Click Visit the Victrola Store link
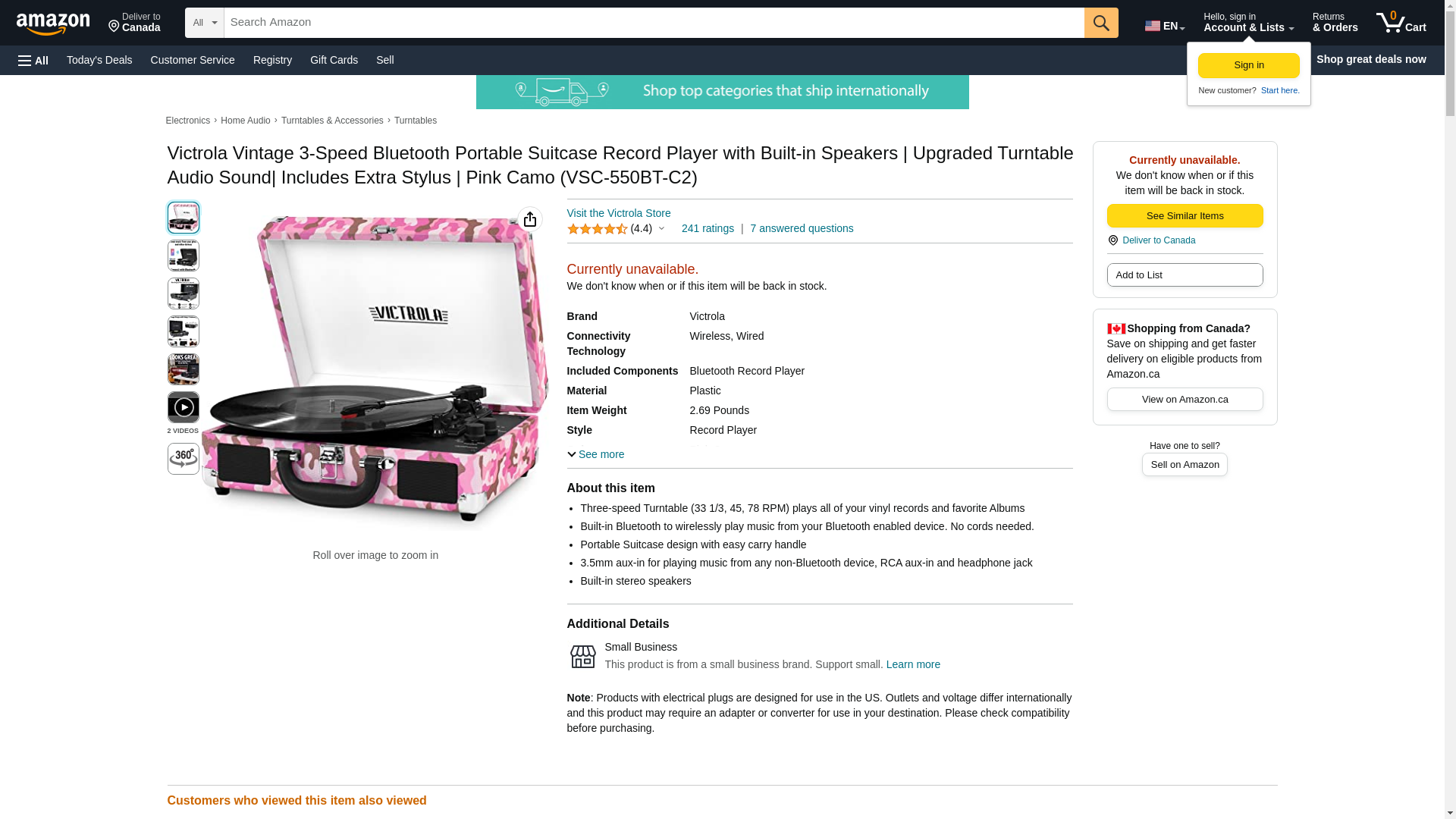The width and height of the screenshot is (1456, 819). point(619,213)
